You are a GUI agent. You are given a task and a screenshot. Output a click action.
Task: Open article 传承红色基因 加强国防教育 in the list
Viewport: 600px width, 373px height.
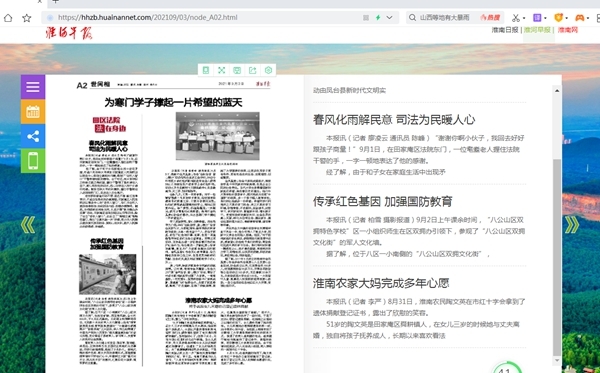383,201
